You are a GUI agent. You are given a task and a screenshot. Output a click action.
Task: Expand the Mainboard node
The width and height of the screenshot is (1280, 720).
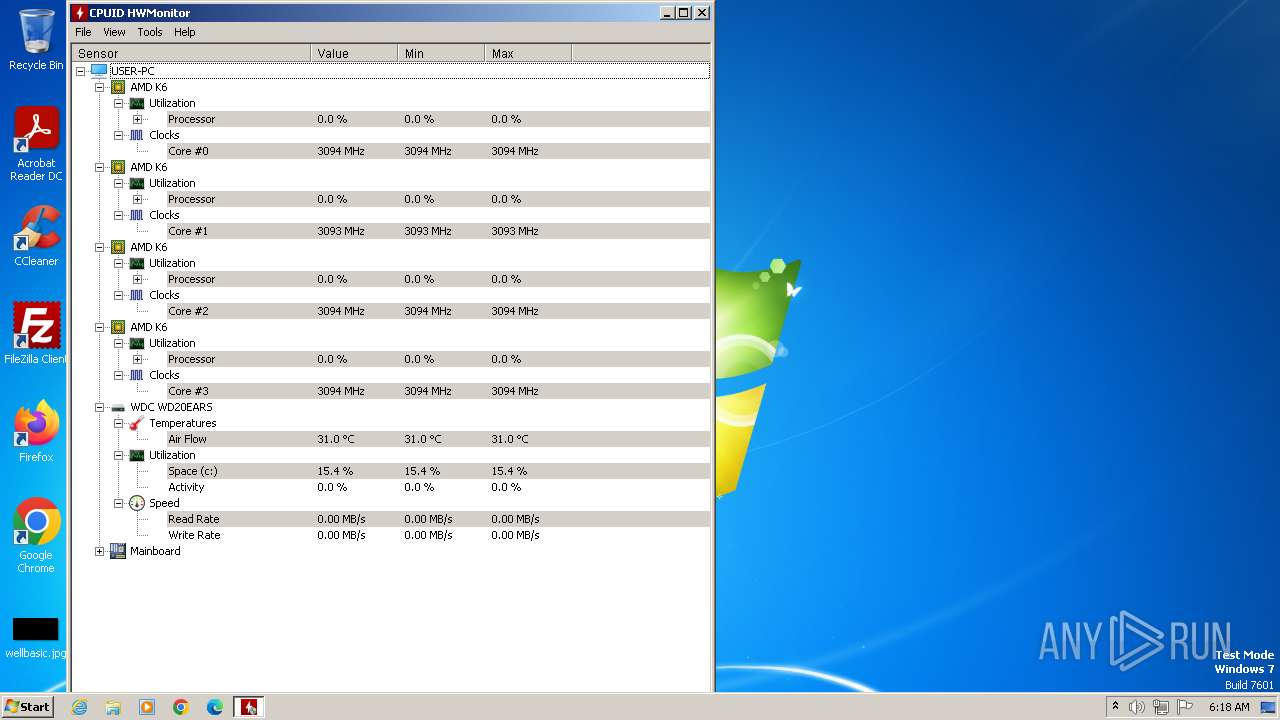(x=99, y=551)
